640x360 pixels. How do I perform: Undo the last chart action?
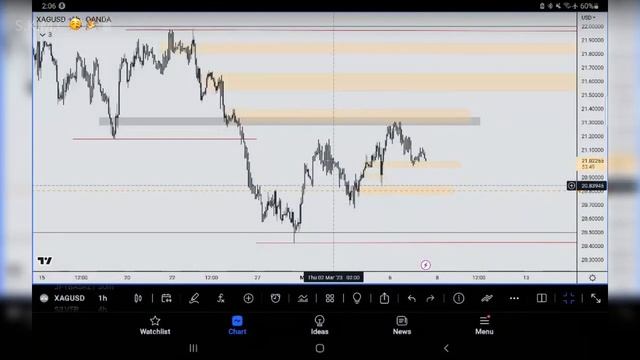pos(411,299)
